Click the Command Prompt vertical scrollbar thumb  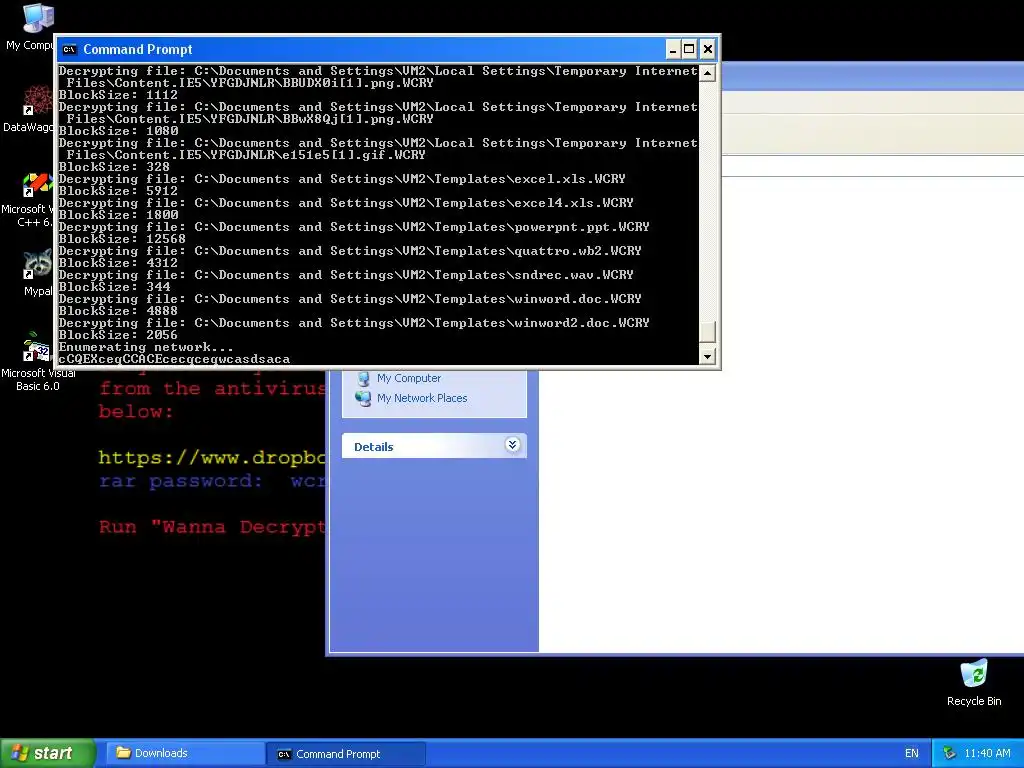pyautogui.click(x=707, y=332)
